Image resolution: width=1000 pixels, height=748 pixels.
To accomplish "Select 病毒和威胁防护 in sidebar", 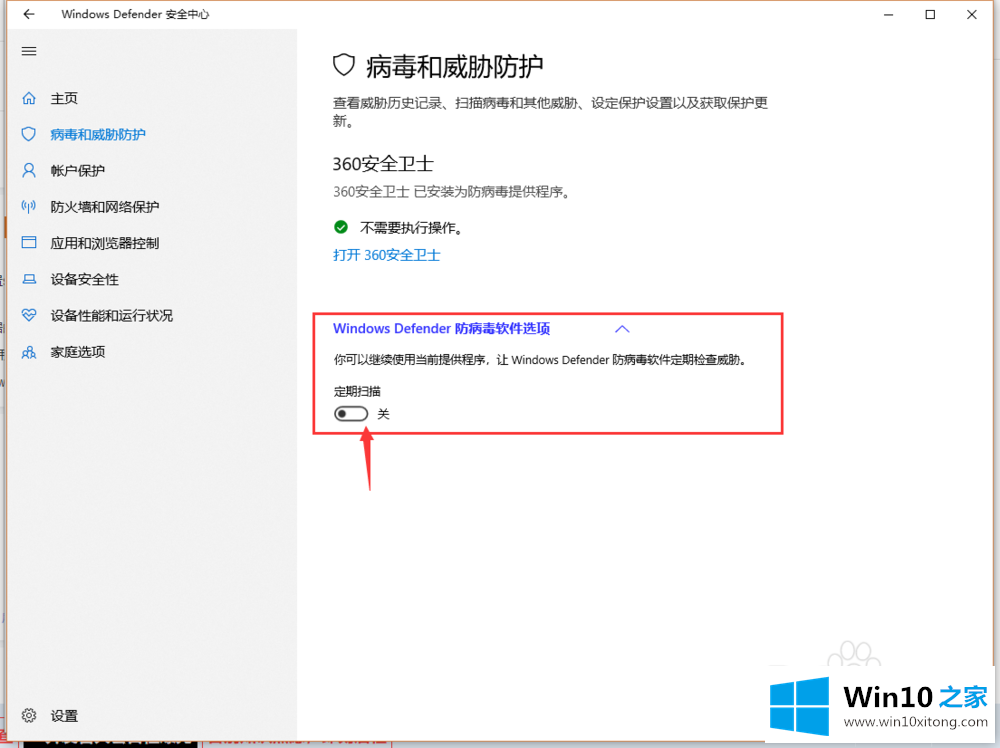I will [98, 135].
